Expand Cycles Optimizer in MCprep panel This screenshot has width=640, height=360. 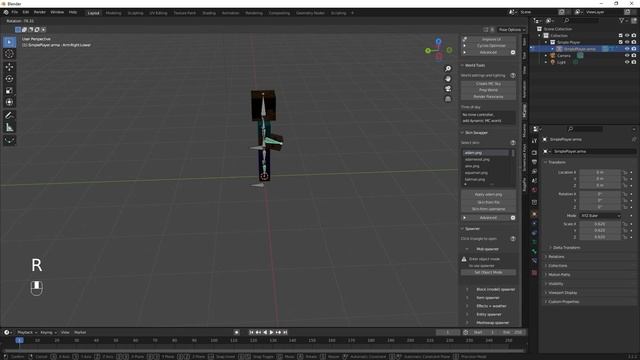coord(489,46)
